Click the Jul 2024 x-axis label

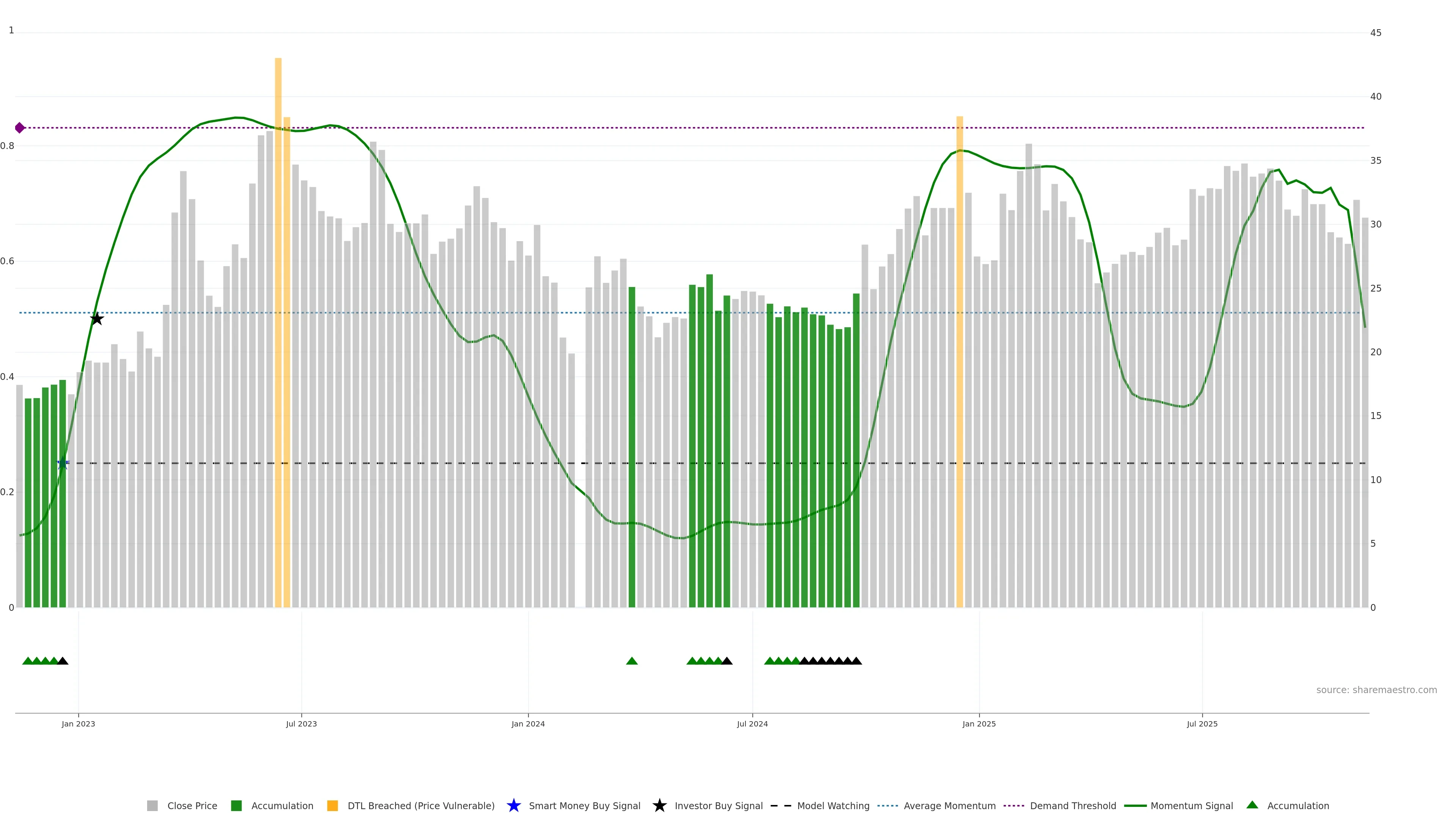752,723
